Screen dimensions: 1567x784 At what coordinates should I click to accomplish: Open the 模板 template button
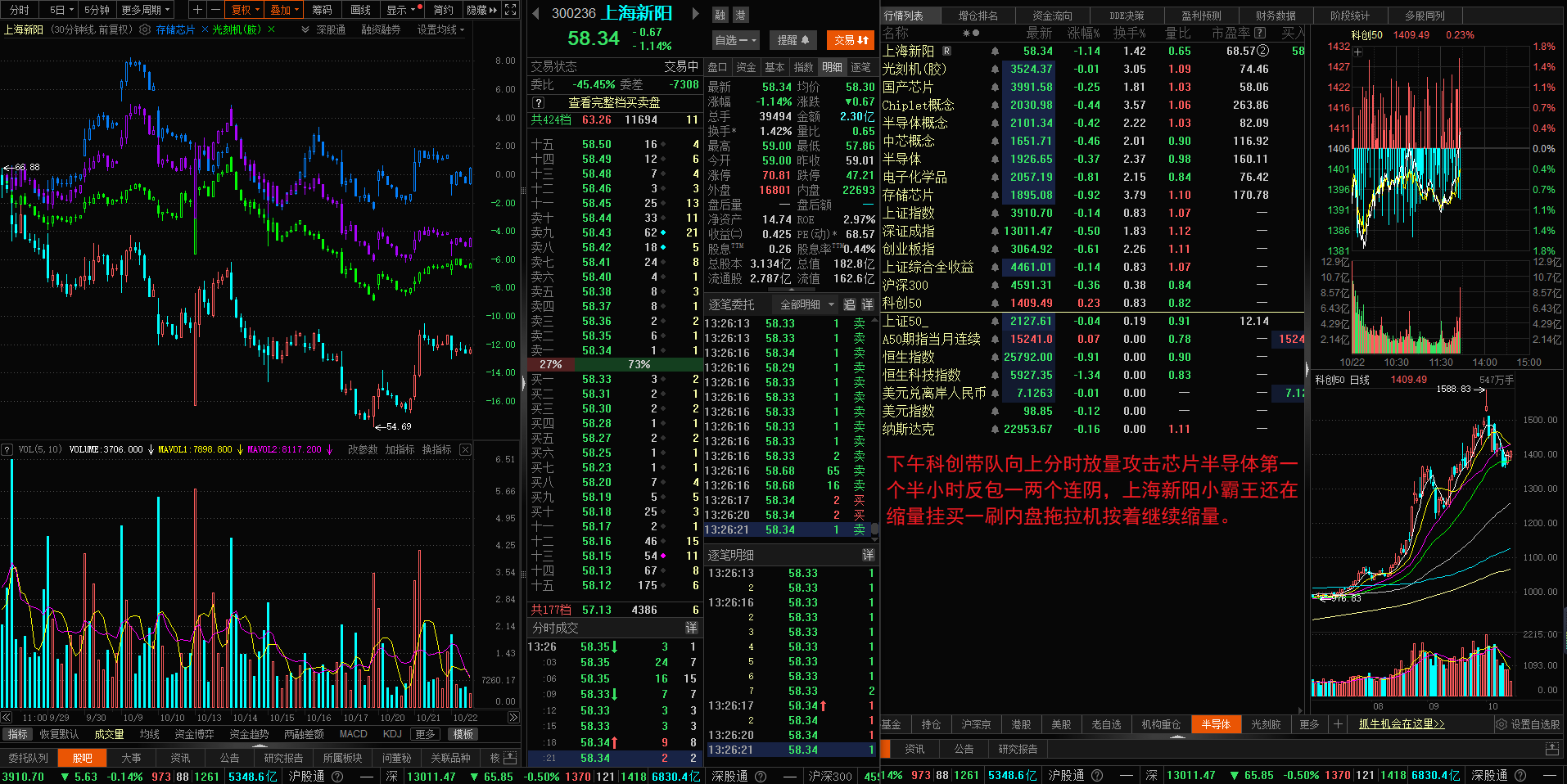click(x=463, y=734)
